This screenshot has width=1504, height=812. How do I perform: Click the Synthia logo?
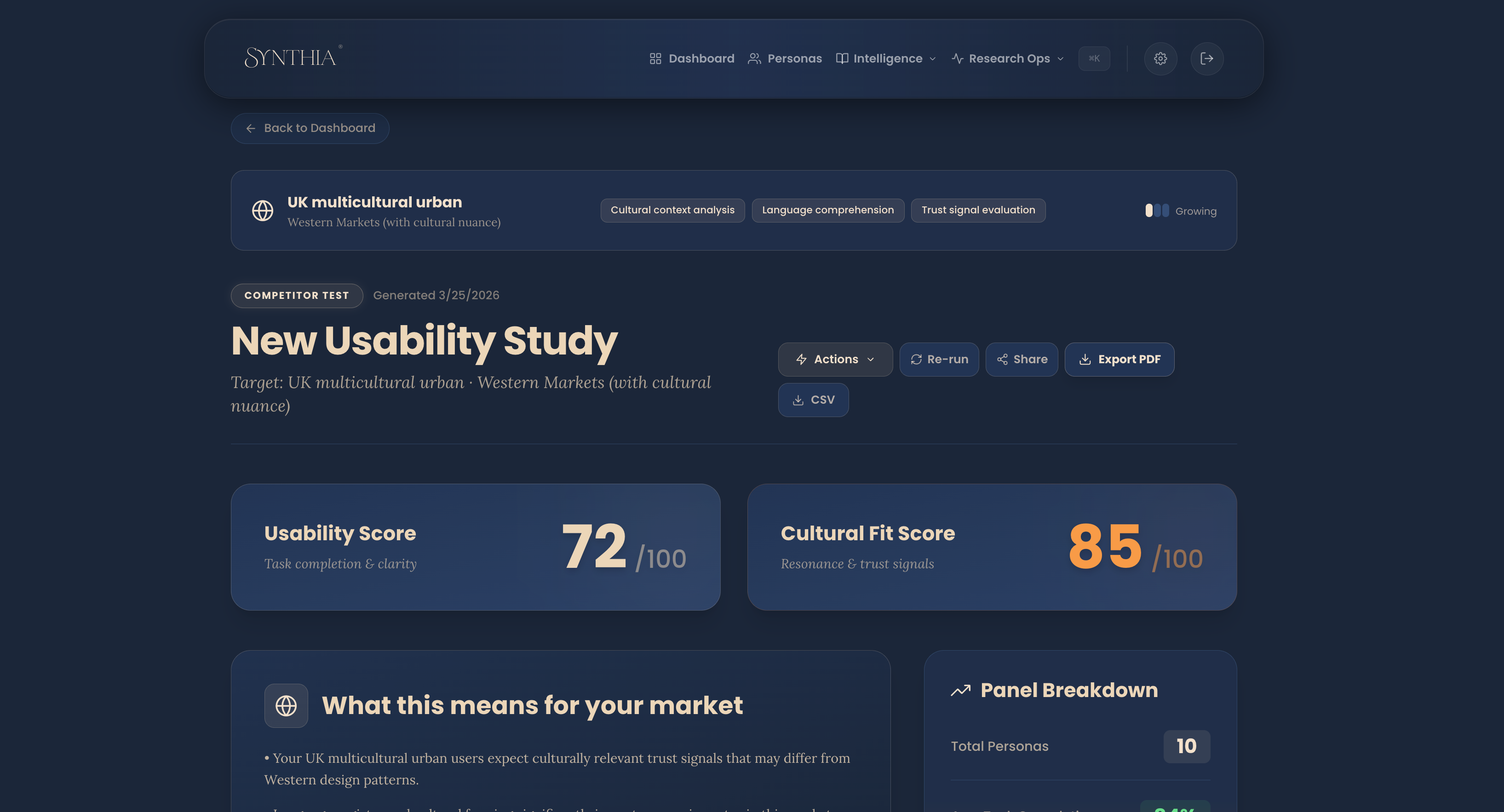293,57
